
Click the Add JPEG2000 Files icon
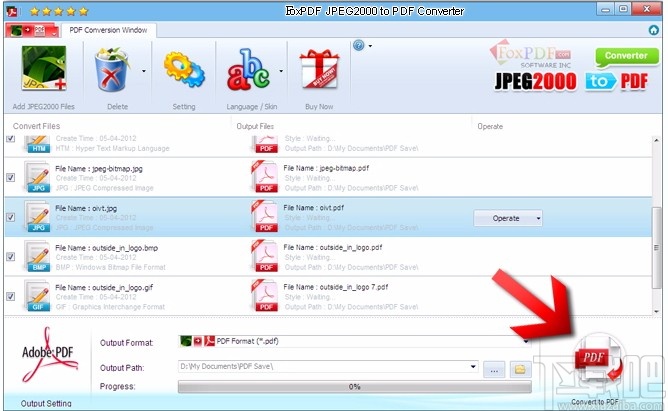pos(44,68)
